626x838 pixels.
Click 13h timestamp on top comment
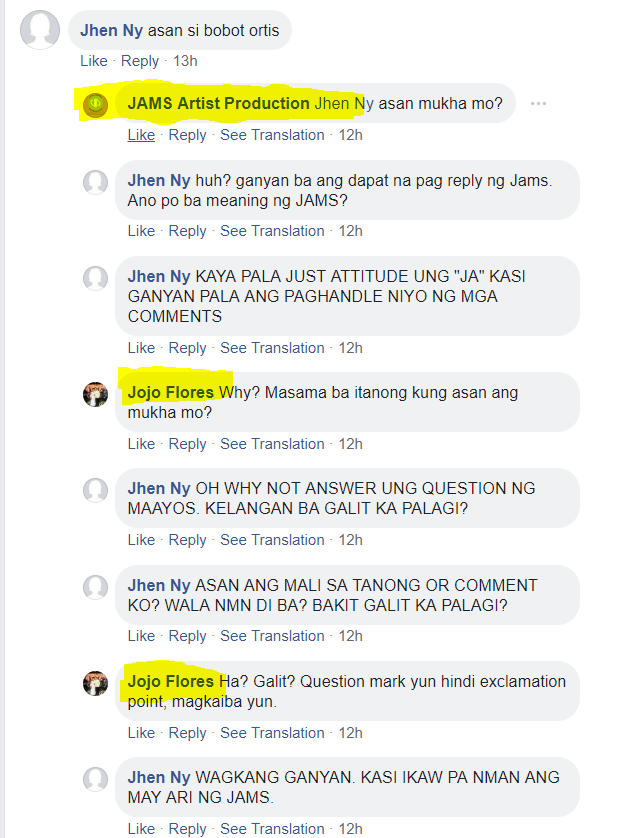click(185, 61)
